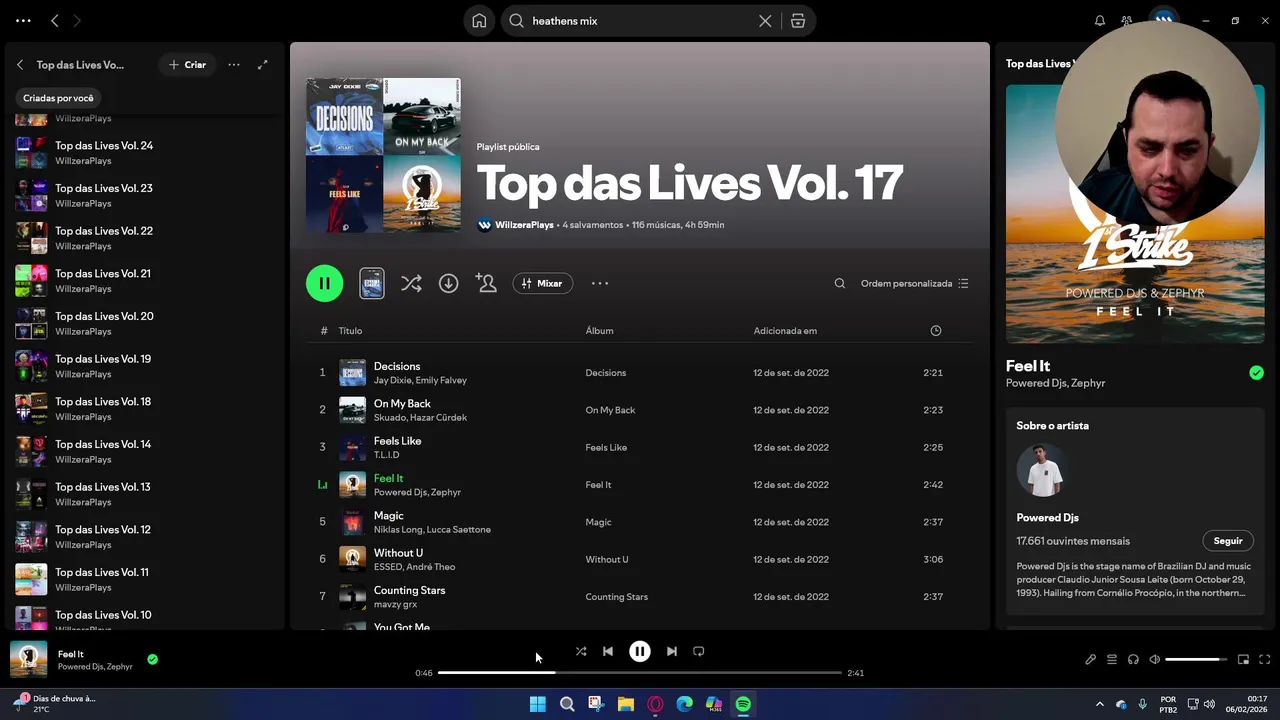Viewport: 1280px width, 720px height.
Task: Sort by duration clock column icon
Action: point(936,331)
